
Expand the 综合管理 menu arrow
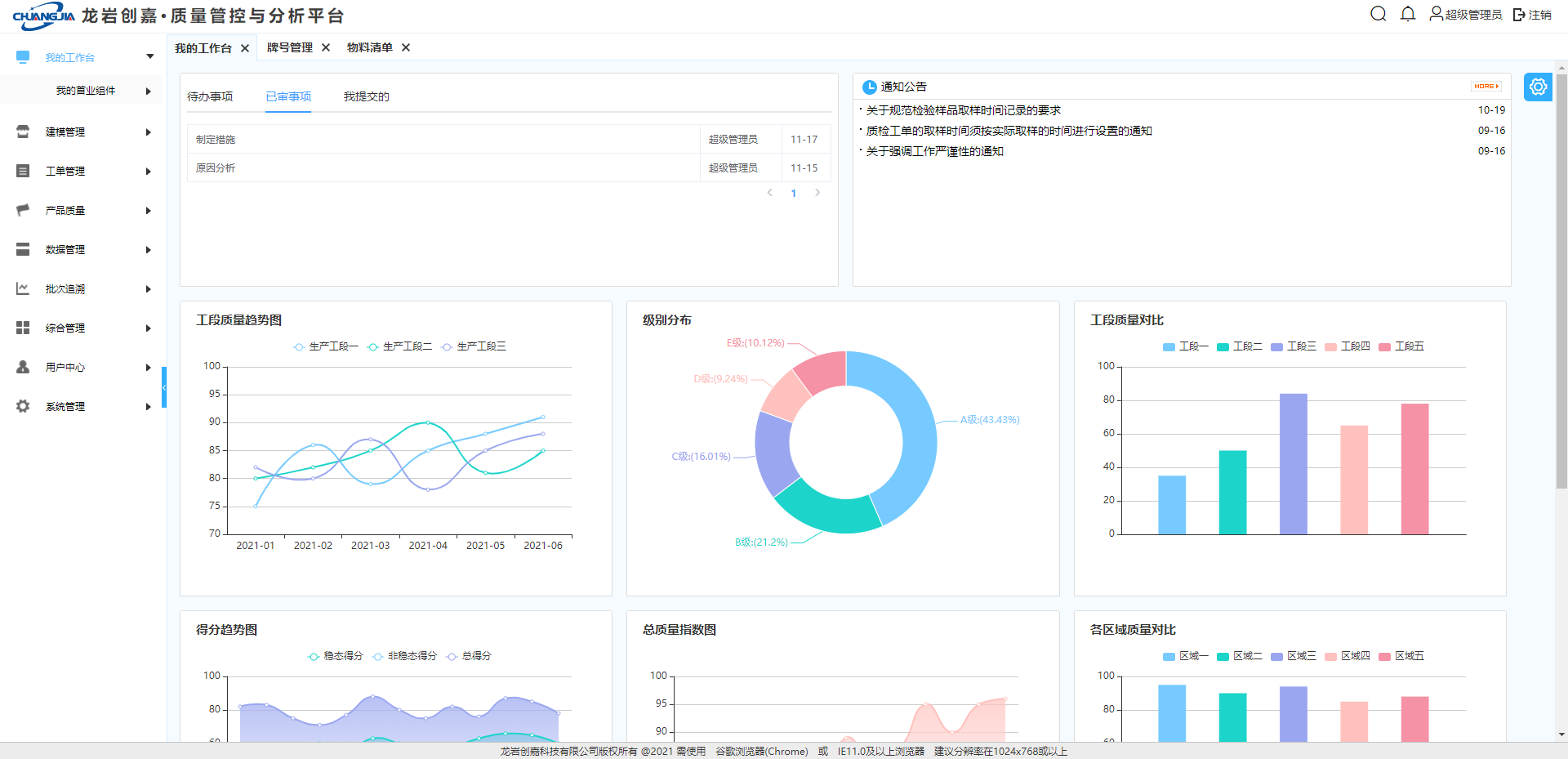tap(149, 328)
